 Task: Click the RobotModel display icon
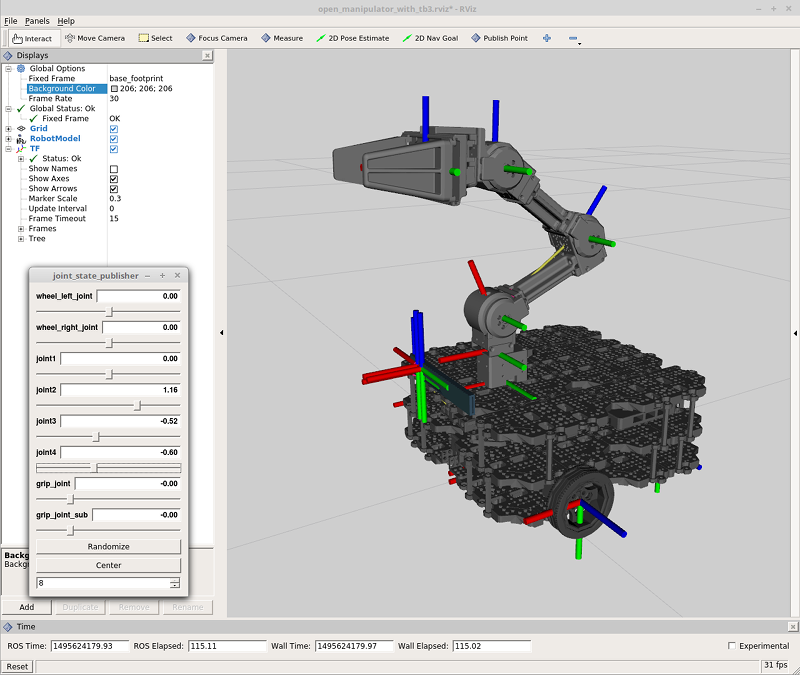[21, 139]
